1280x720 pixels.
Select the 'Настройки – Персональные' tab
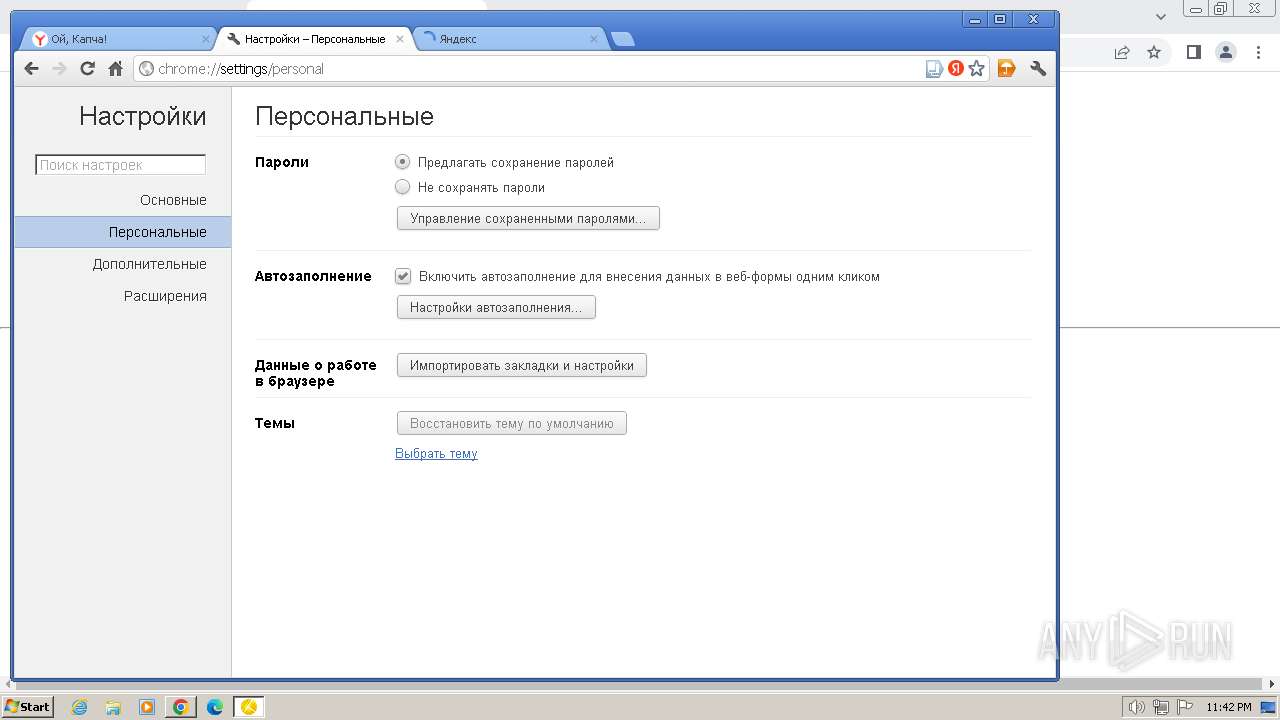tap(314, 39)
